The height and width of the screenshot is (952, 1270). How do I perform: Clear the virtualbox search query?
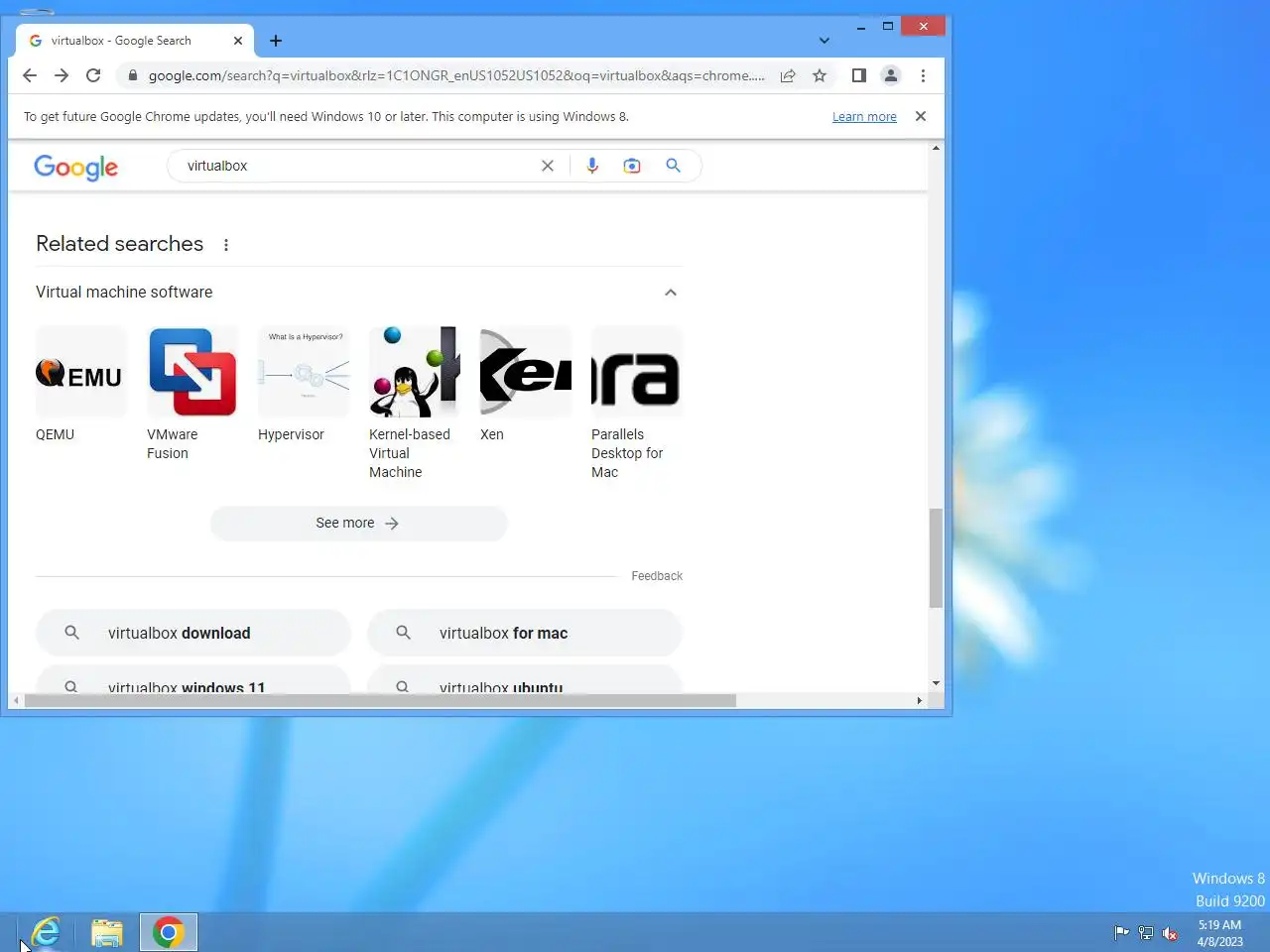(548, 166)
